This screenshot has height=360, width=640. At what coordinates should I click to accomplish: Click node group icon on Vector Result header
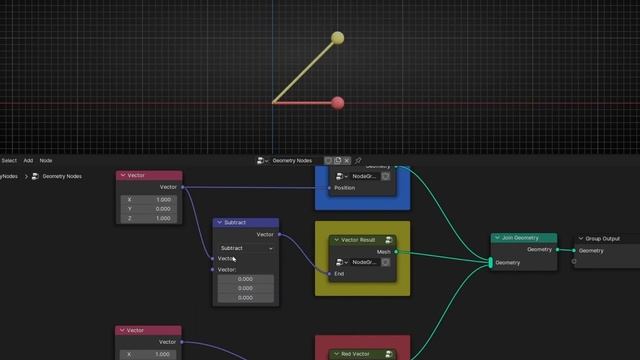coord(389,240)
